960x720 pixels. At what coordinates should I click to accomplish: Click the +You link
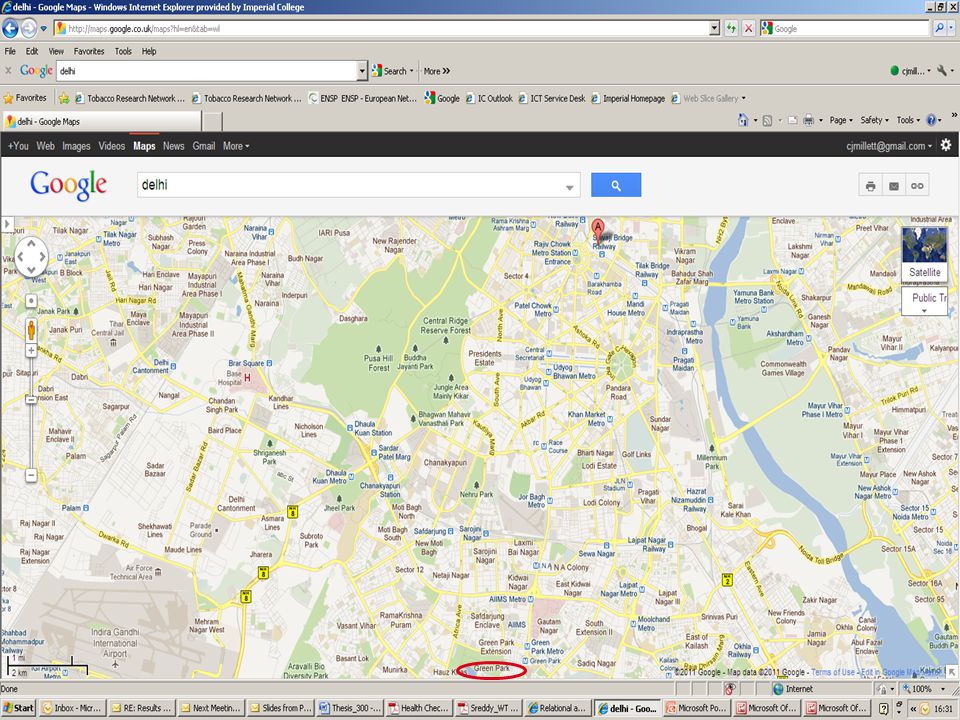(x=18, y=146)
